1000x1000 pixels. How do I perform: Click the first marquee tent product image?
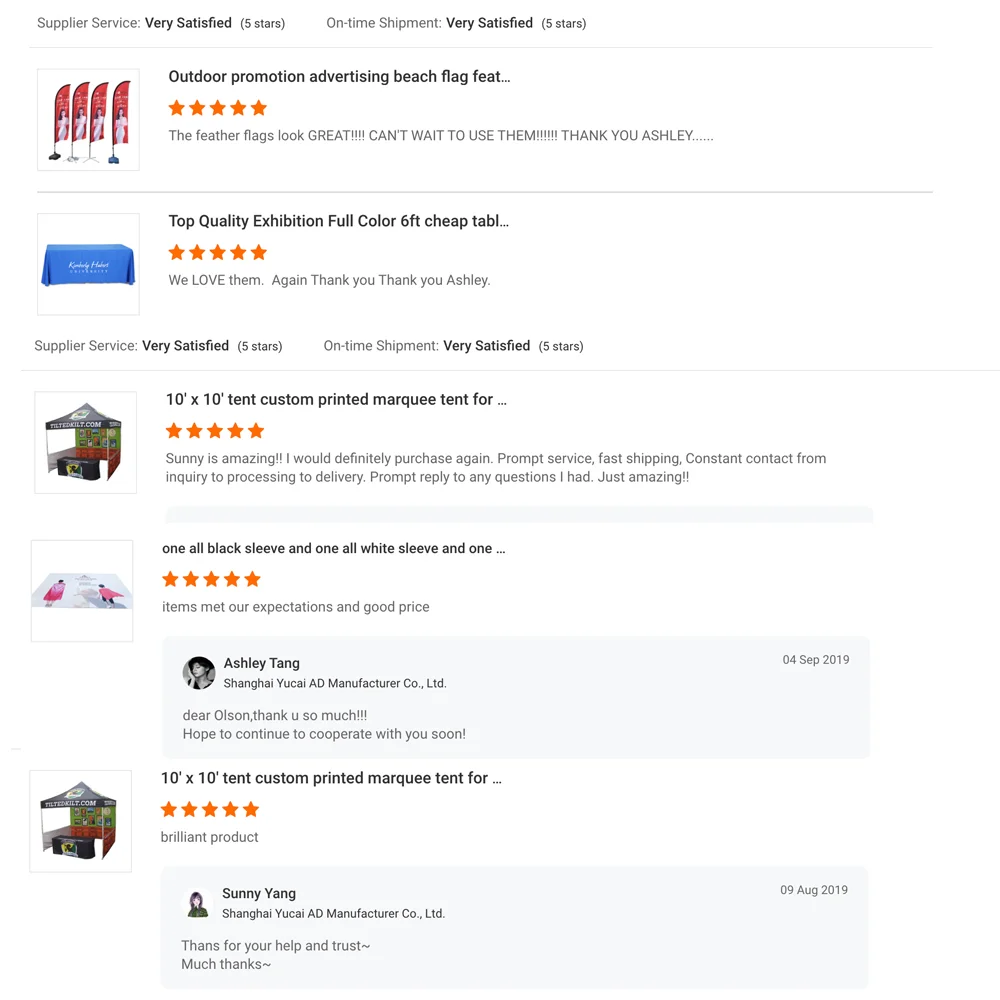[x=85, y=442]
